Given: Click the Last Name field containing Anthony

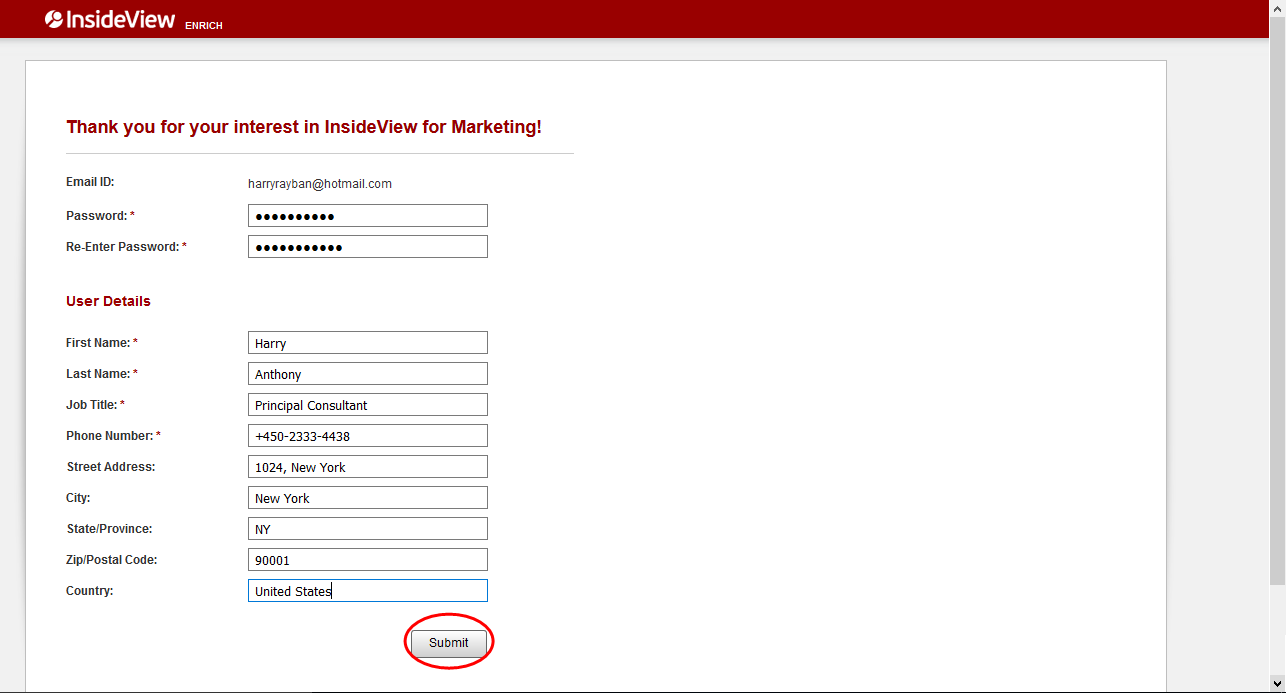Looking at the screenshot, I should point(368,374).
